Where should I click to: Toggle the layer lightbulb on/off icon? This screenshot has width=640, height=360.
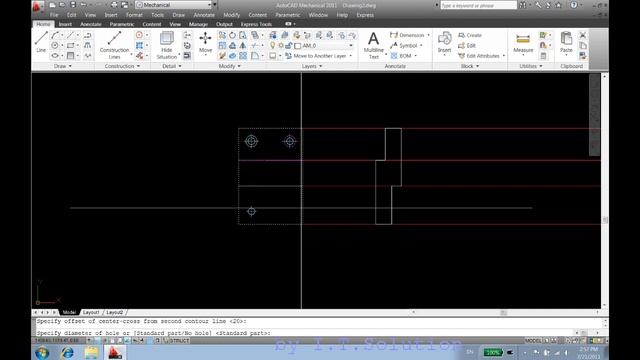click(x=273, y=45)
